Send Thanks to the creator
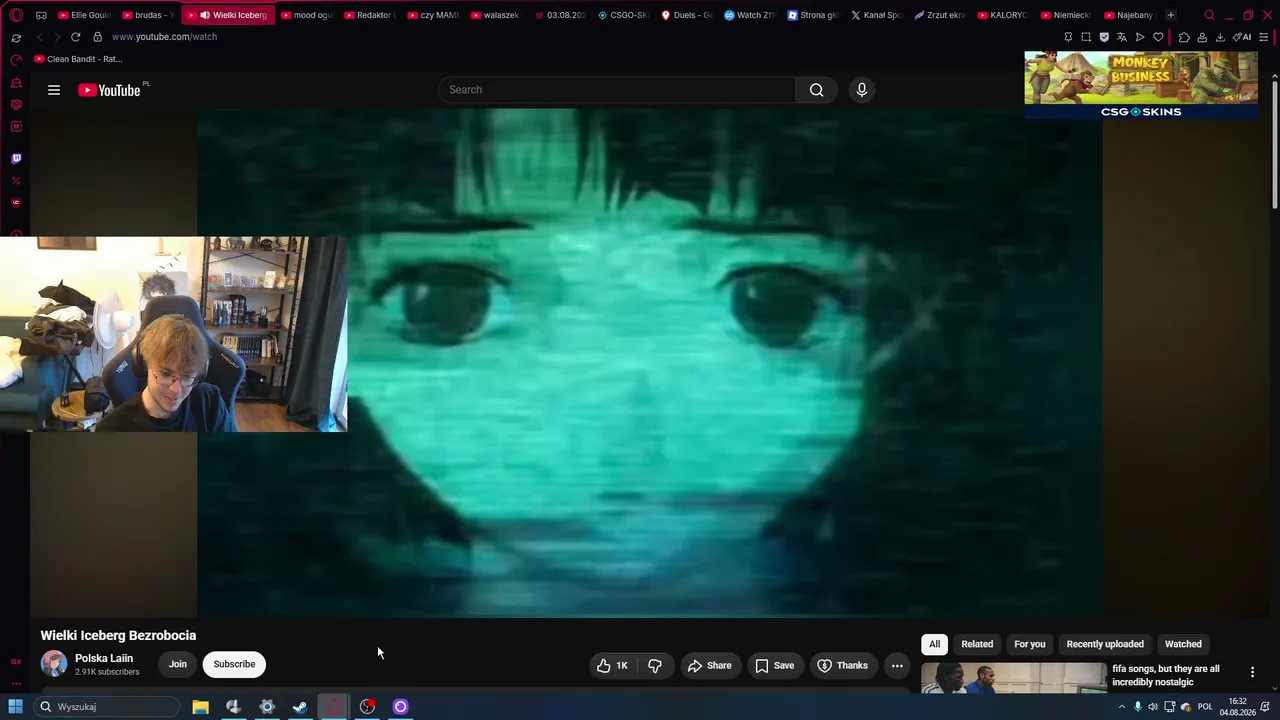Viewport: 1280px width, 720px height. click(x=843, y=666)
